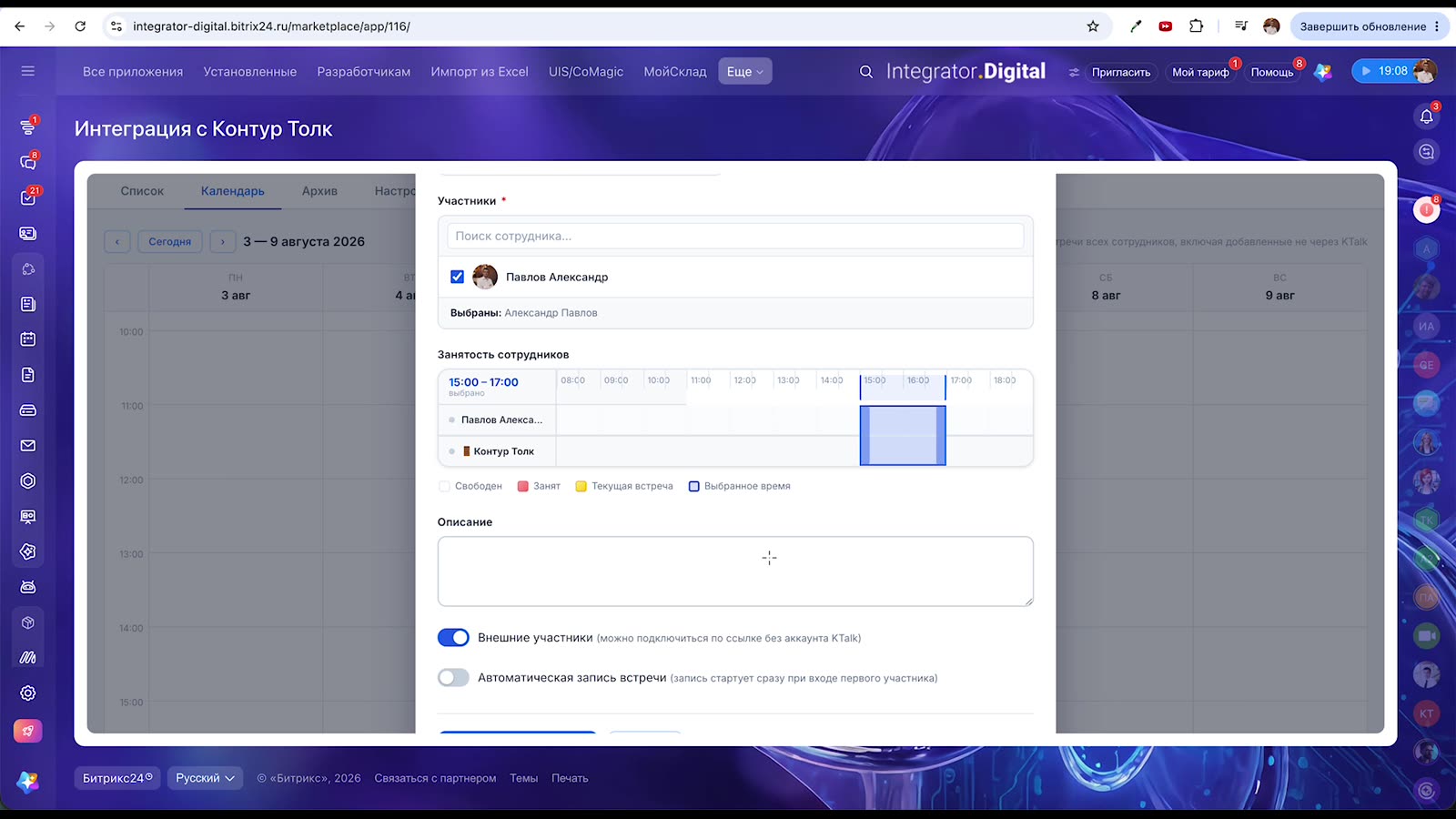Click the 19:08 timer play button
Screen dimensions: 1456x819
1366,71
